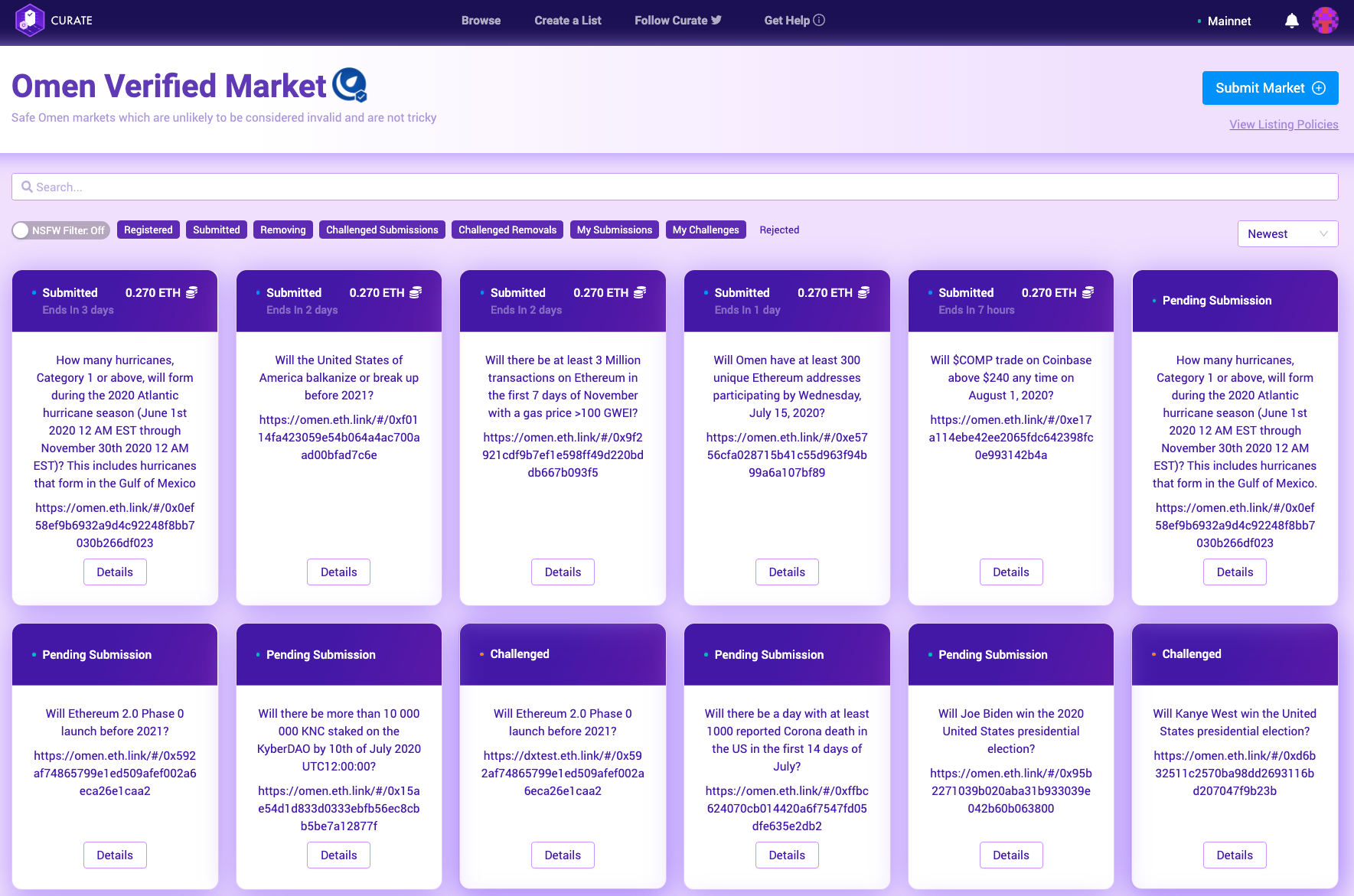Follow the omen link in the balkanize card
The width and height of the screenshot is (1354, 896).
point(339,438)
